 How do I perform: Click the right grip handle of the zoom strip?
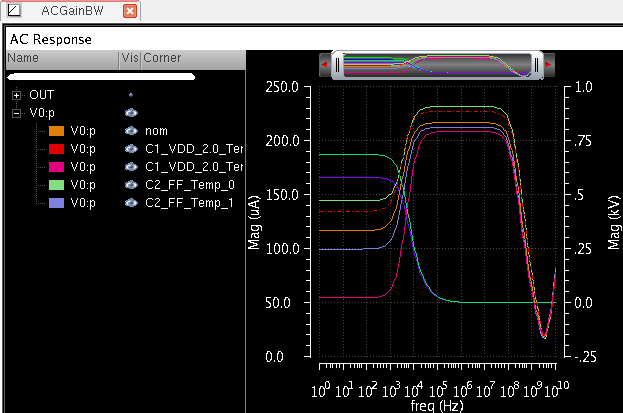(537, 66)
